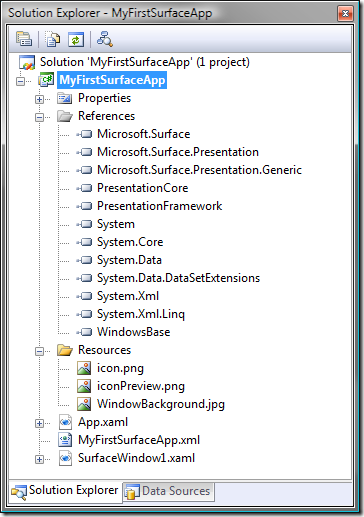
Task: Collapse the Resources folder
Action: pyautogui.click(x=39, y=351)
